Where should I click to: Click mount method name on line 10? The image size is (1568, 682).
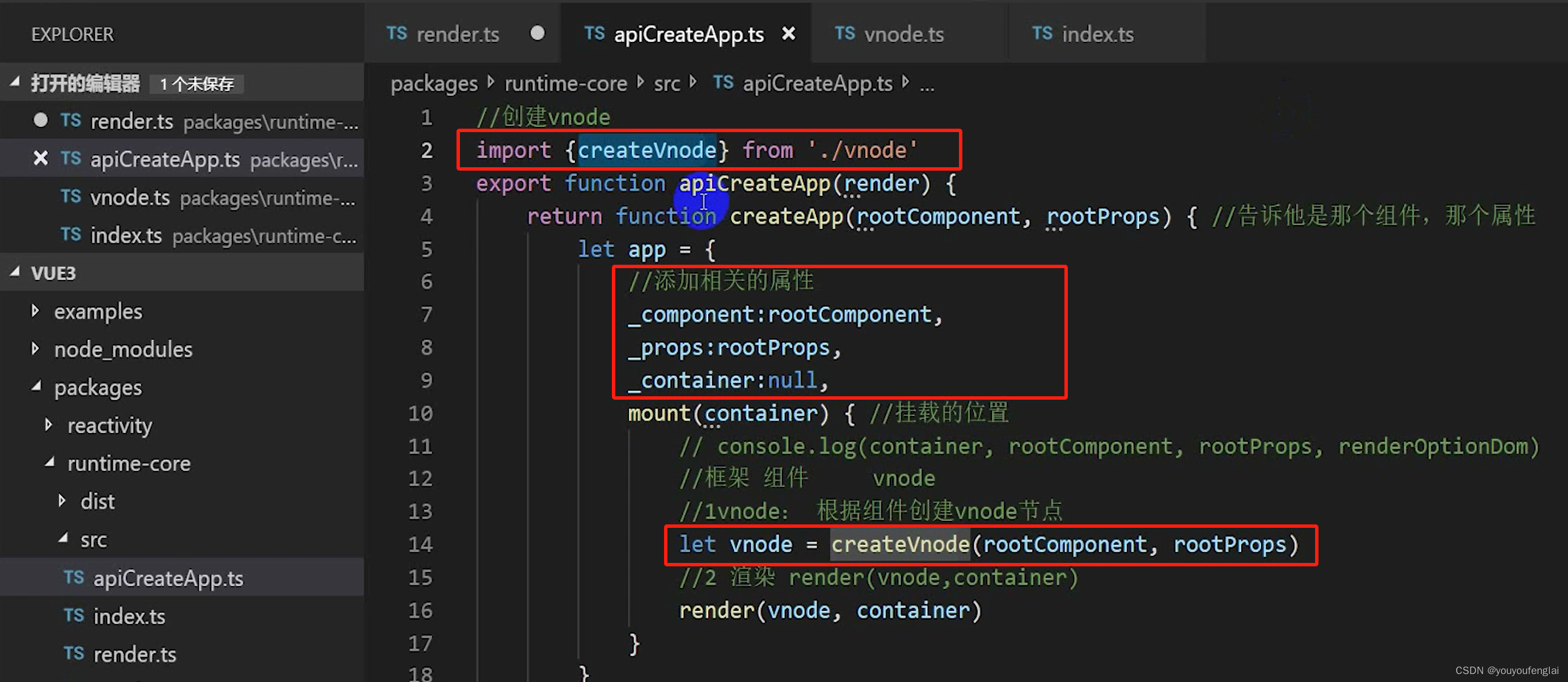point(659,413)
